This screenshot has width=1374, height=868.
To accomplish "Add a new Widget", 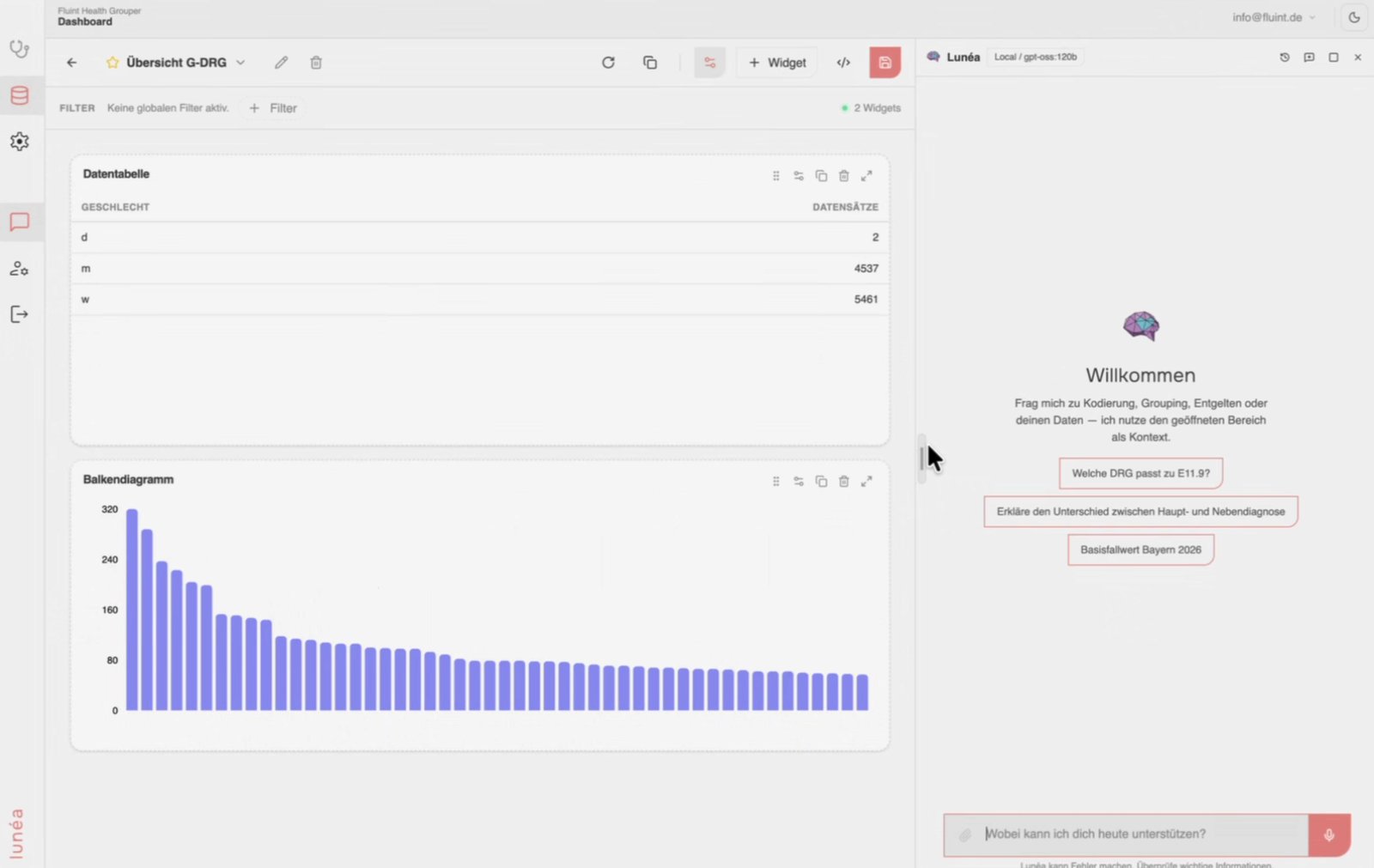I will 777,63.
